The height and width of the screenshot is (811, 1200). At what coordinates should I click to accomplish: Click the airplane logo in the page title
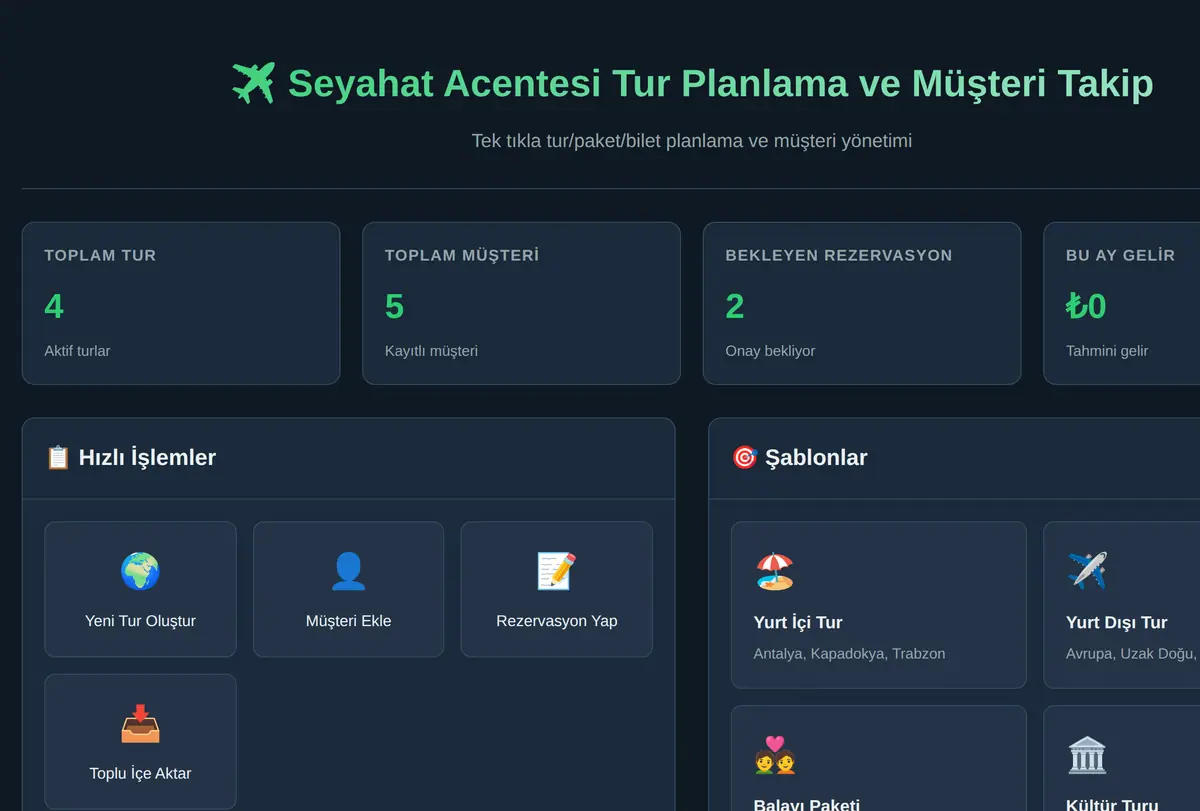click(x=253, y=83)
